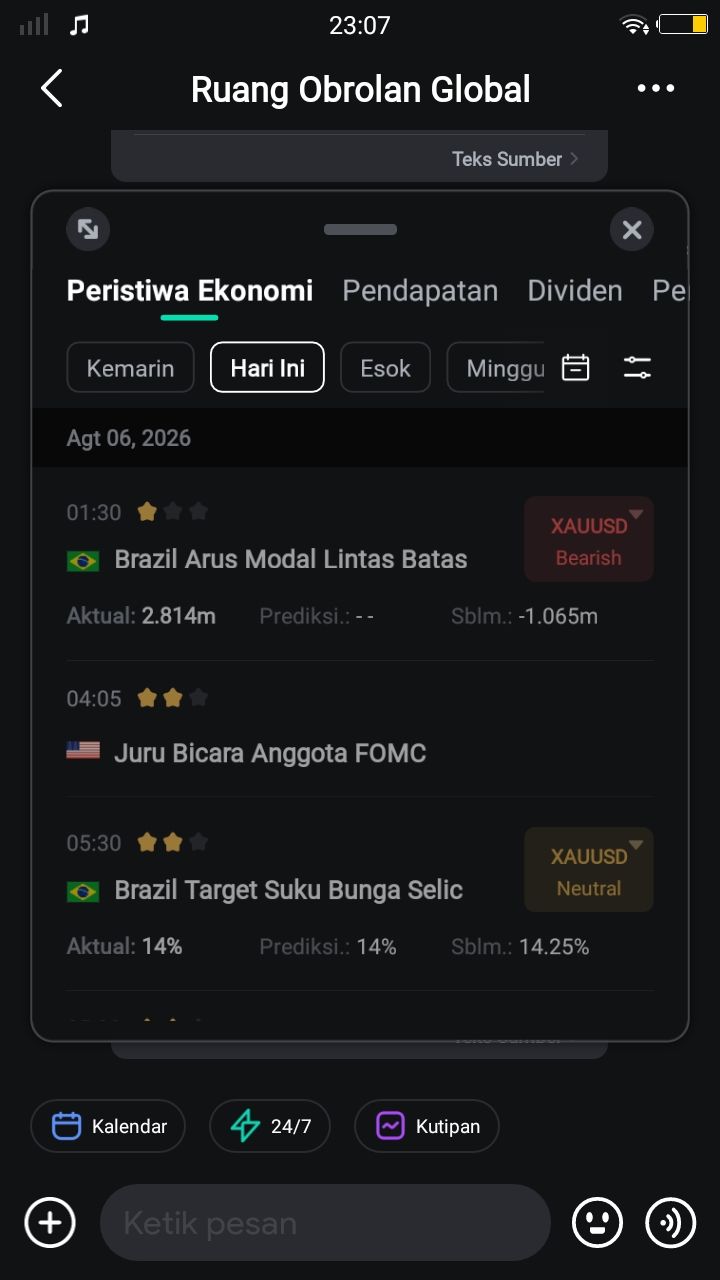Go back using the arrow icon
This screenshot has width=720, height=1280.
[51, 89]
